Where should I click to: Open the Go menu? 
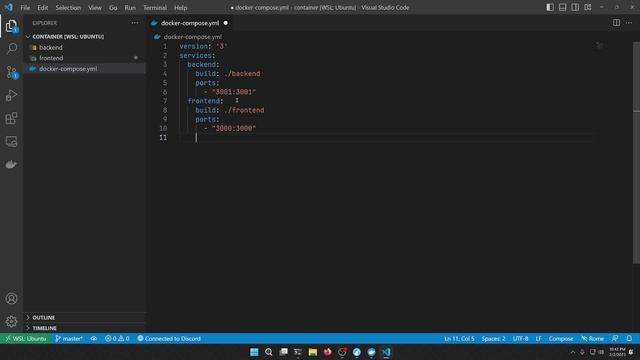(113, 8)
